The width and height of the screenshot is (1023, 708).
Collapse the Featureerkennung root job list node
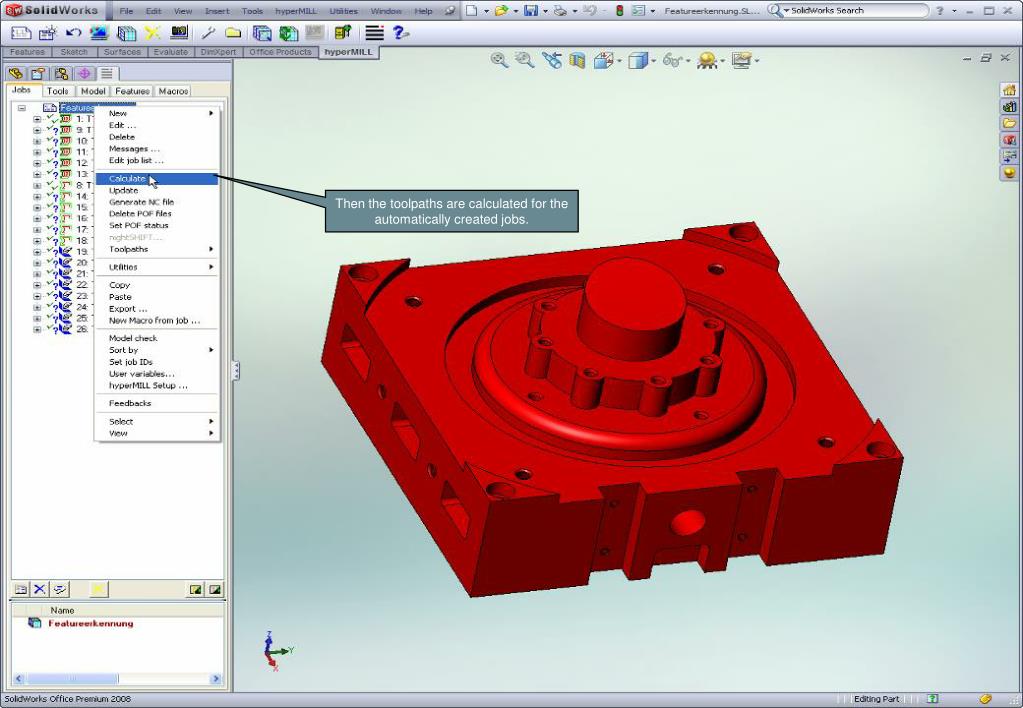click(x=22, y=108)
